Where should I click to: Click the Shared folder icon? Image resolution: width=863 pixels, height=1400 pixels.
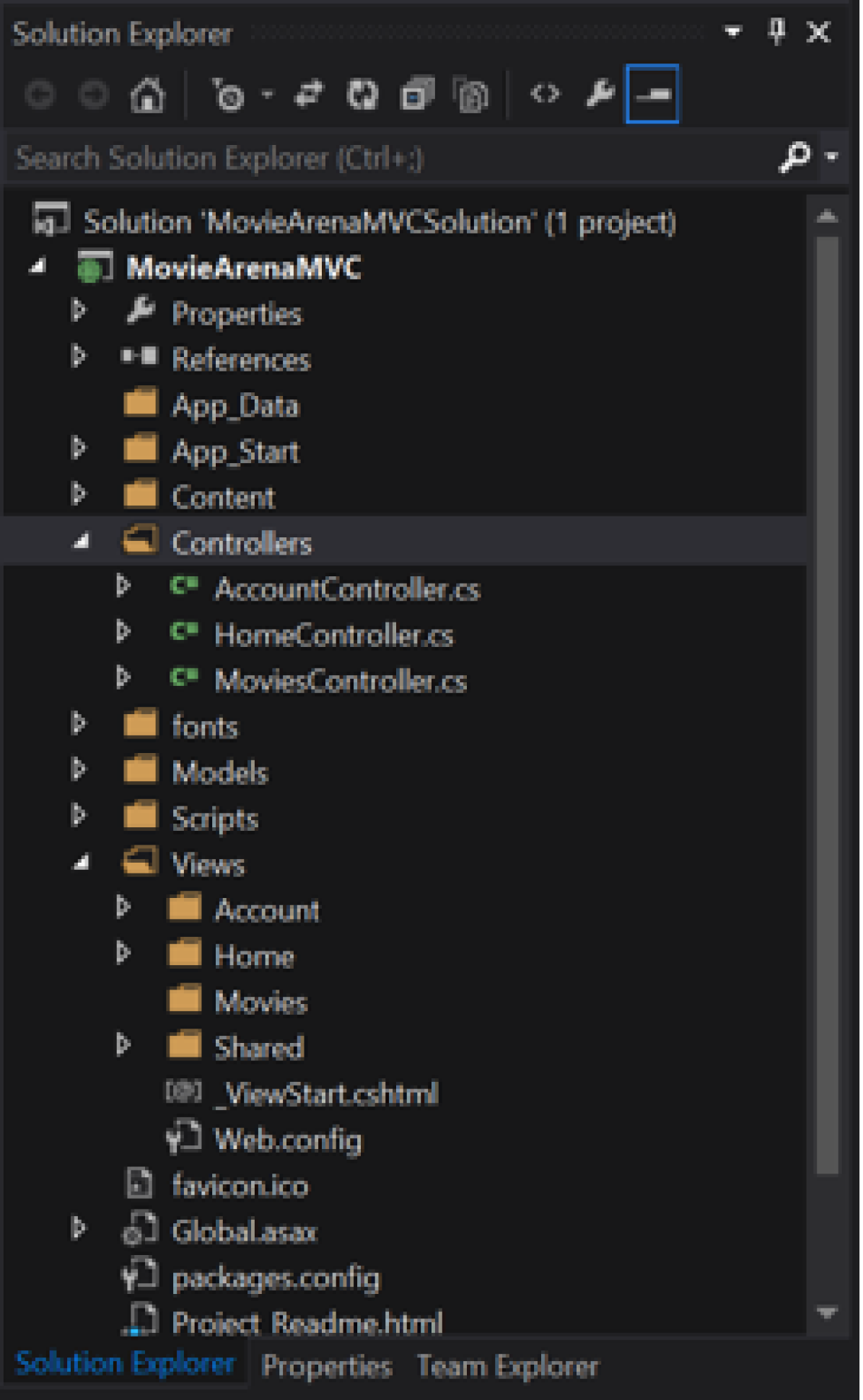[184, 1045]
